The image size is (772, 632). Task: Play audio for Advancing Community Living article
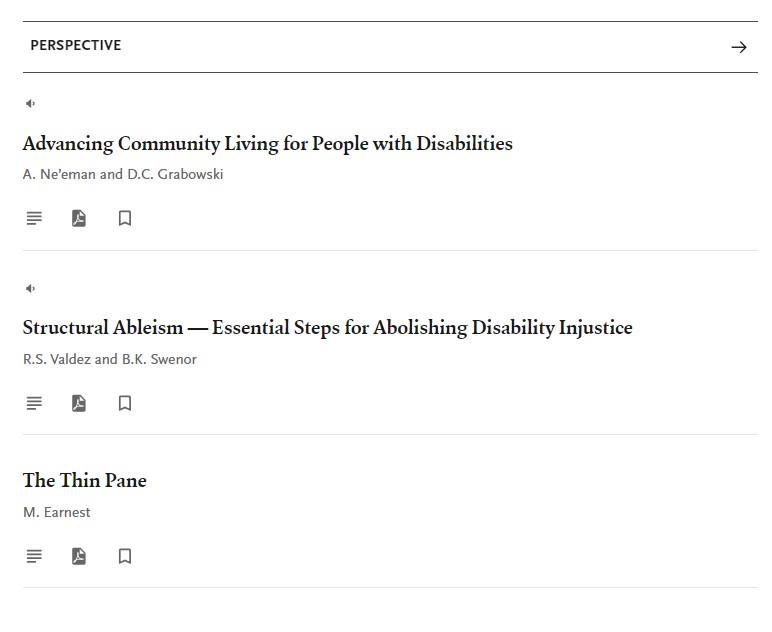pyautogui.click(x=31, y=103)
